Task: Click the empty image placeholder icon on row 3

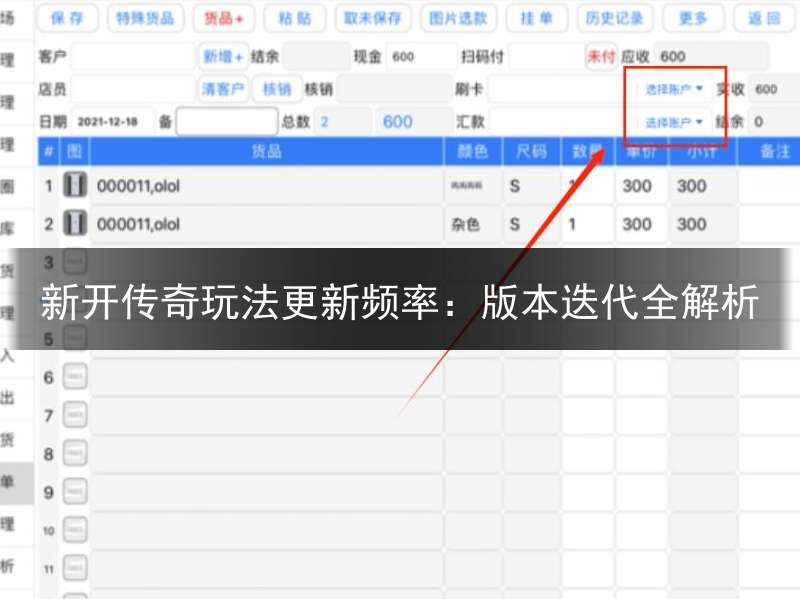Action: (x=75, y=260)
